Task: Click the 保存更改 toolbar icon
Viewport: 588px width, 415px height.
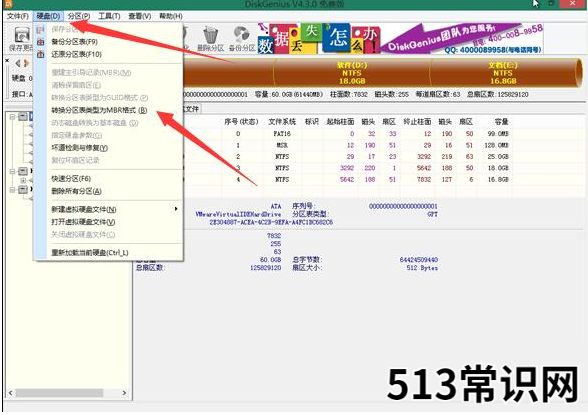Action: pyautogui.click(x=22, y=36)
